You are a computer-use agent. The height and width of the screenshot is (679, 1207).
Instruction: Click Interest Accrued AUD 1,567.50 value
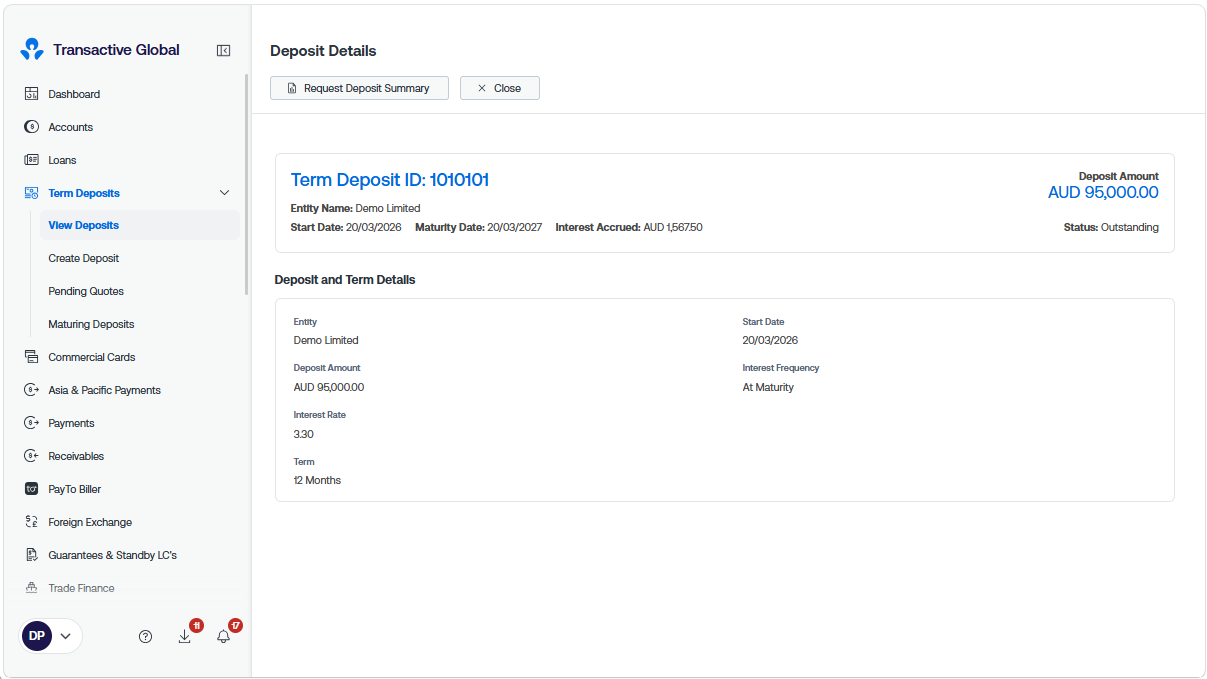(673, 227)
